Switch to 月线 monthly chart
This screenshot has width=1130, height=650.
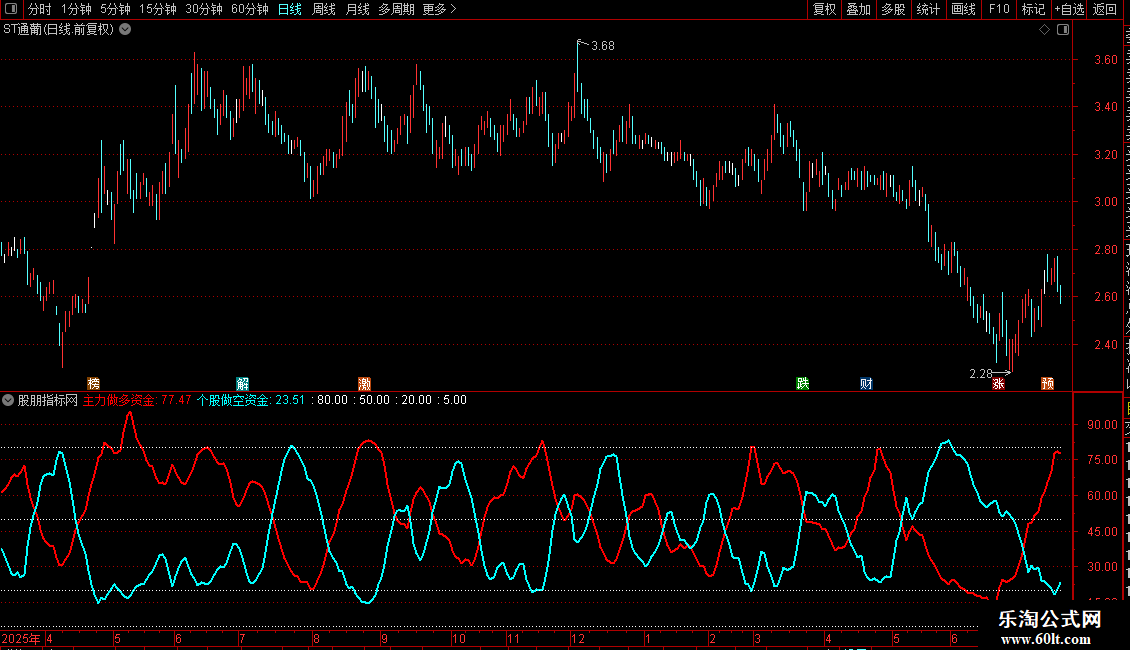click(x=357, y=9)
